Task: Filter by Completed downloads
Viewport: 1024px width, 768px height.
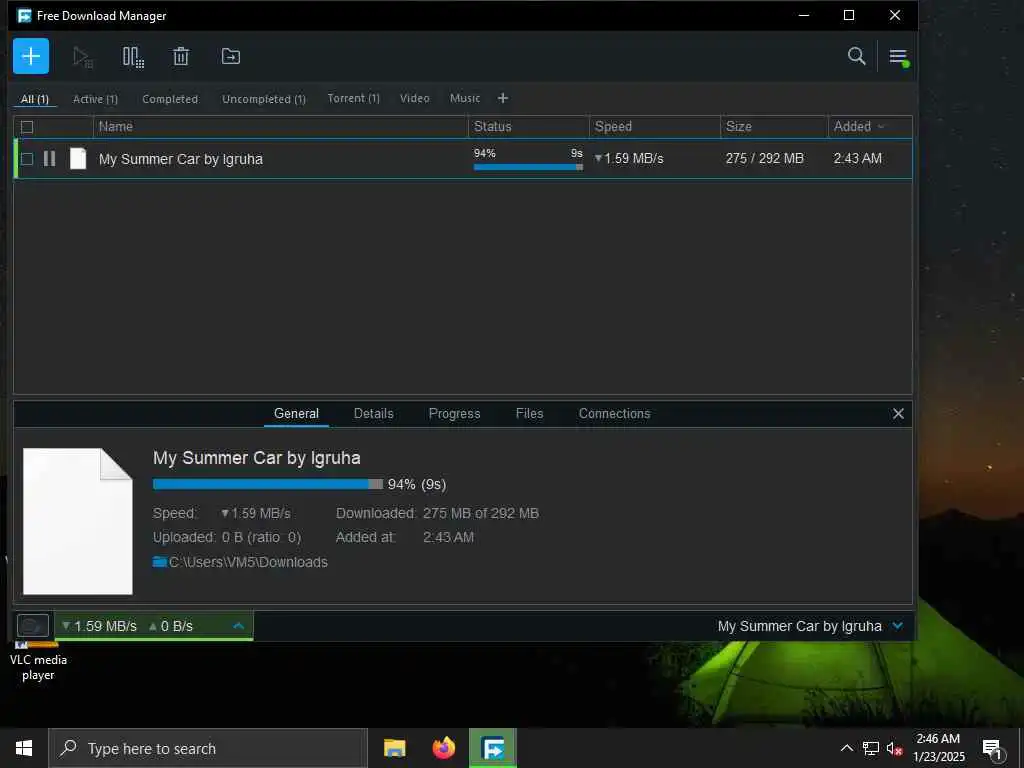Action: 170,99
